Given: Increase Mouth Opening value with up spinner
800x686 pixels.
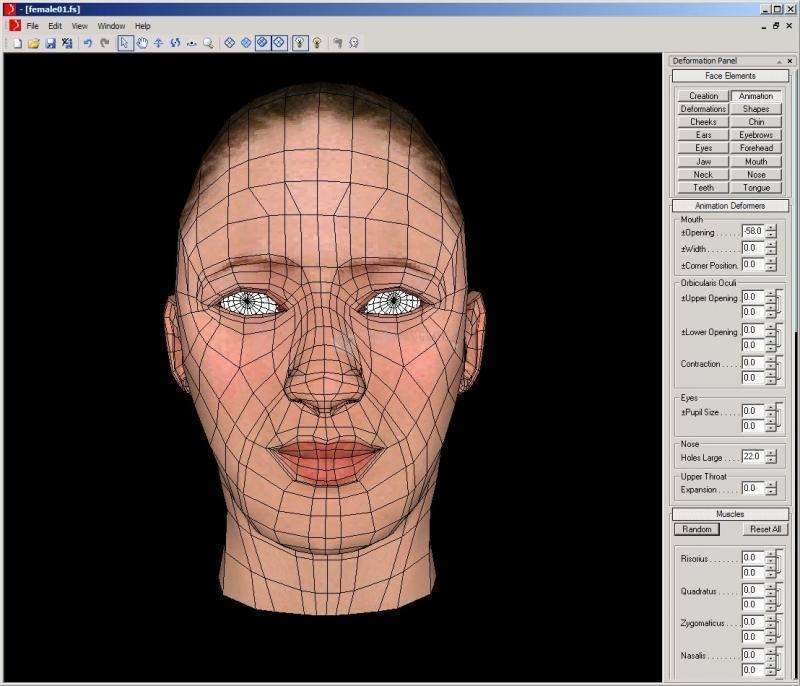Looking at the screenshot, I should coord(771,228).
